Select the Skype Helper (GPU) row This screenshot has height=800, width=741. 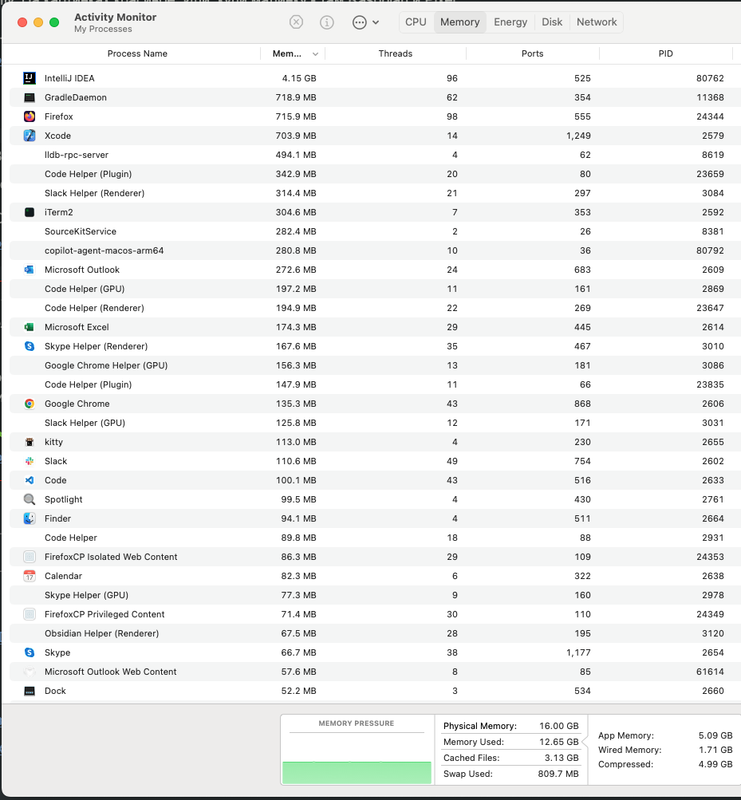375,595
